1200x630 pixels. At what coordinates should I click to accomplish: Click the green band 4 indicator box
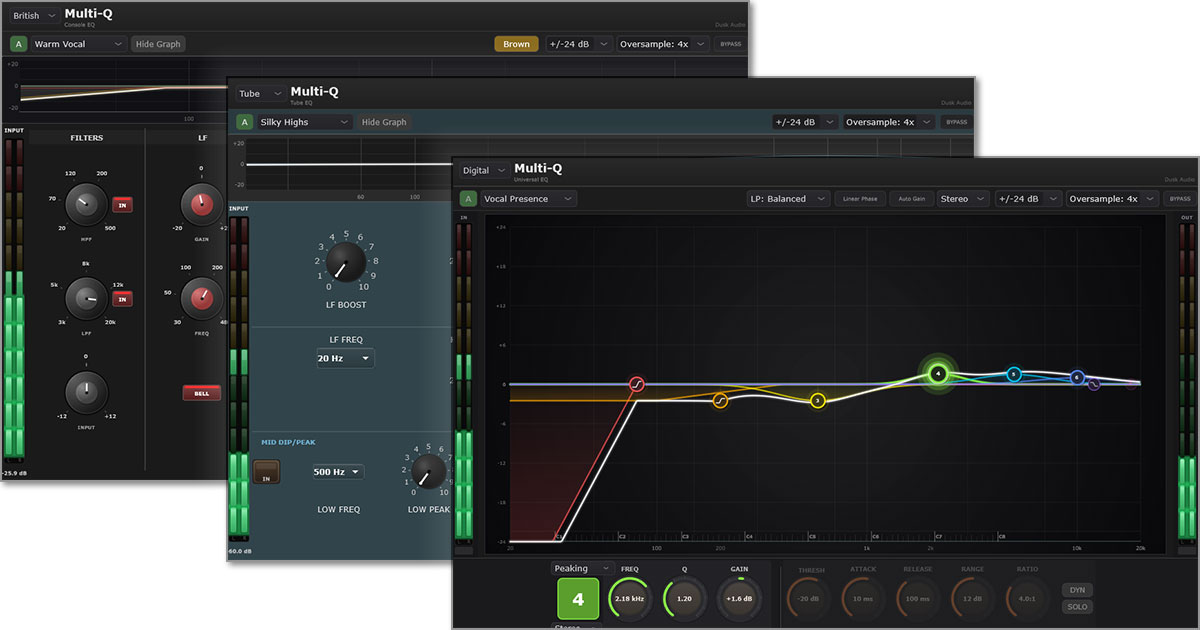tap(577, 600)
